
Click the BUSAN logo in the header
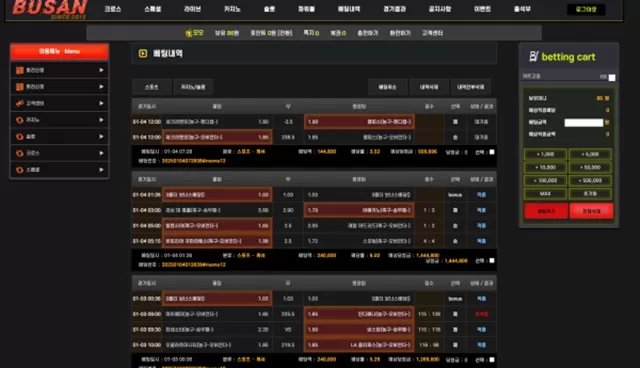(50, 9)
